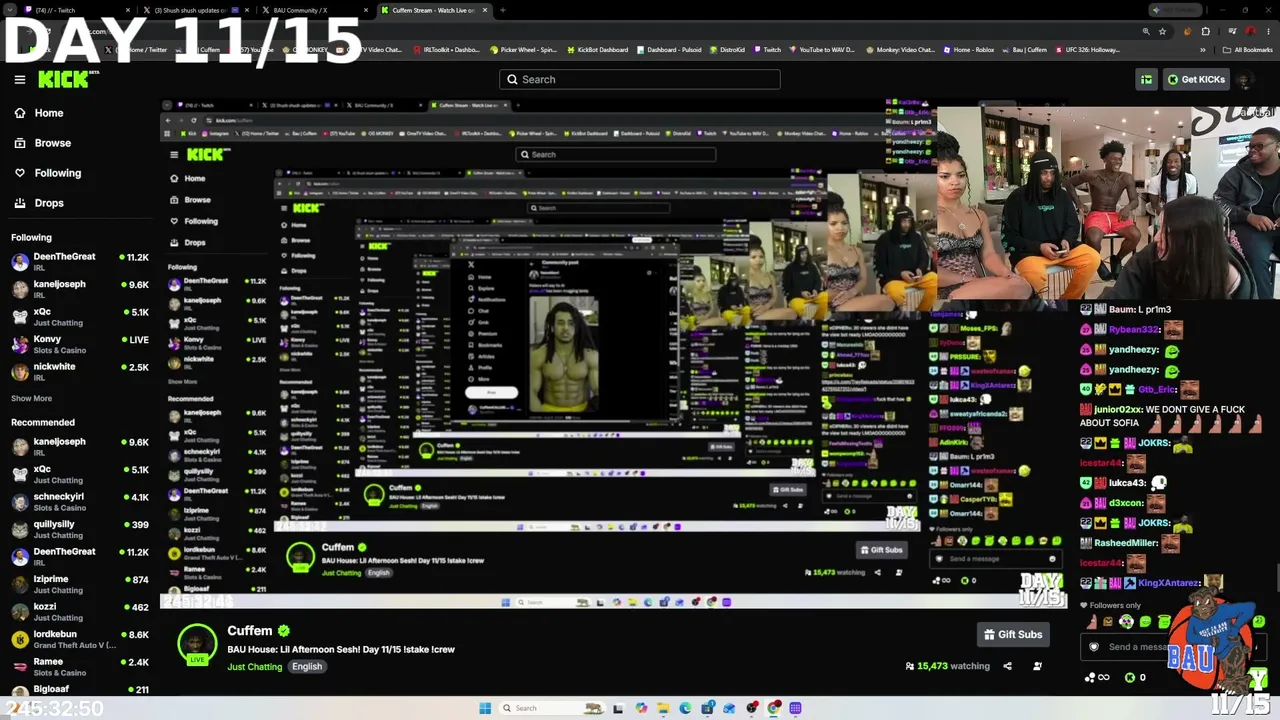Open the Windows Start menu
1280x720 pixels.
[485, 708]
